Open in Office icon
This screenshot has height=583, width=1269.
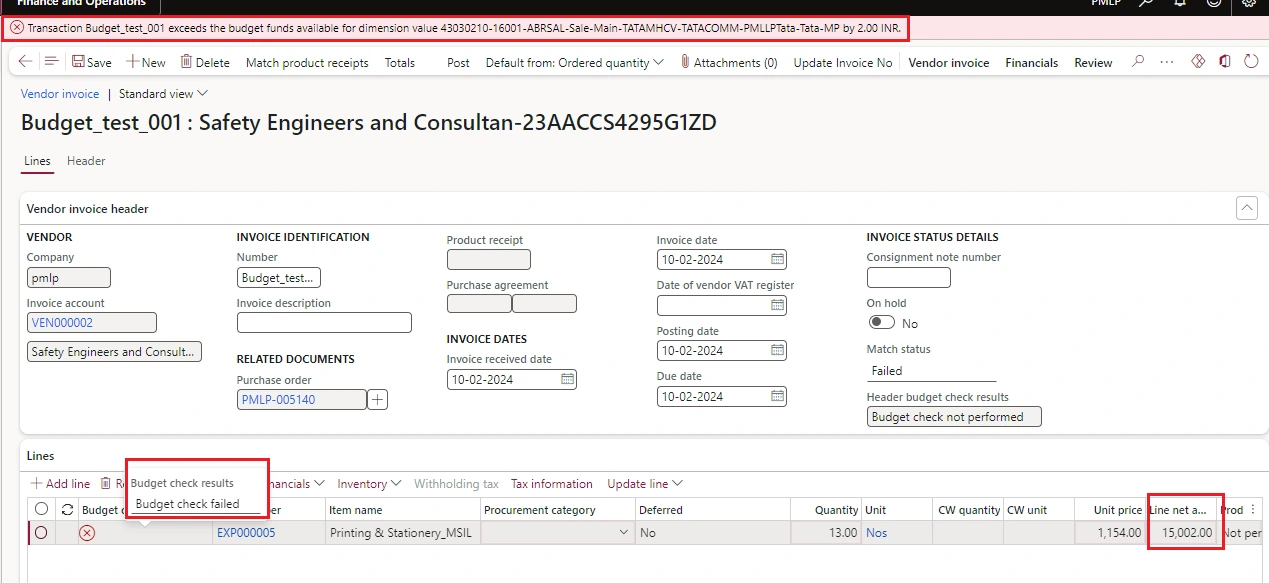click(x=1224, y=62)
